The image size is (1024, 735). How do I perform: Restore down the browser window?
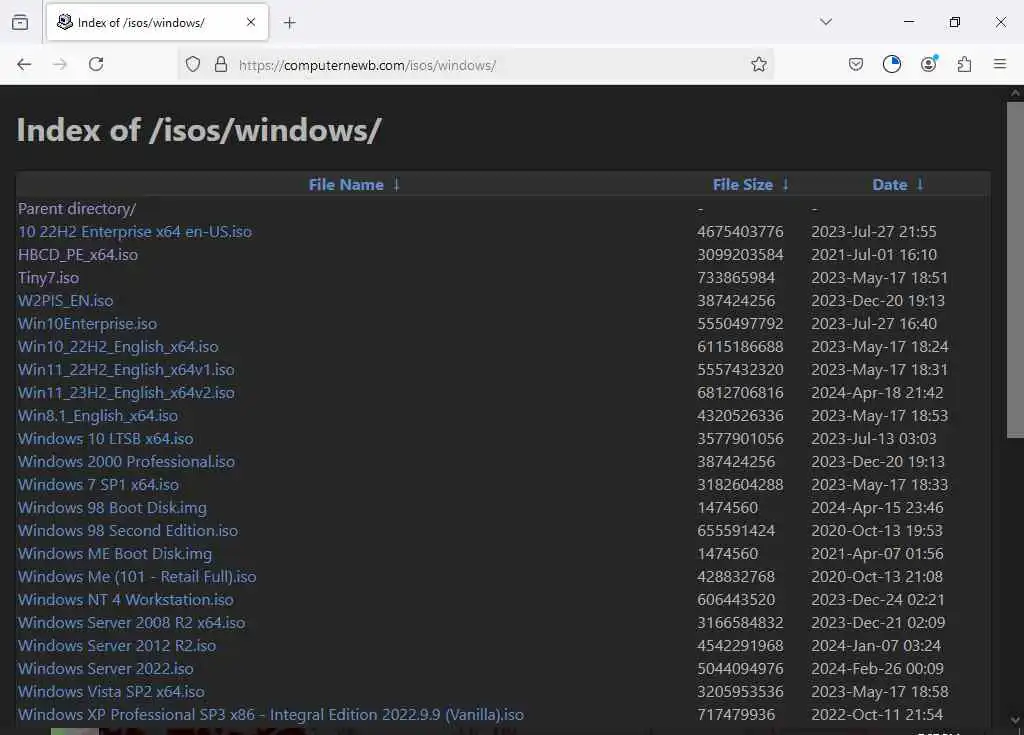pos(954,22)
